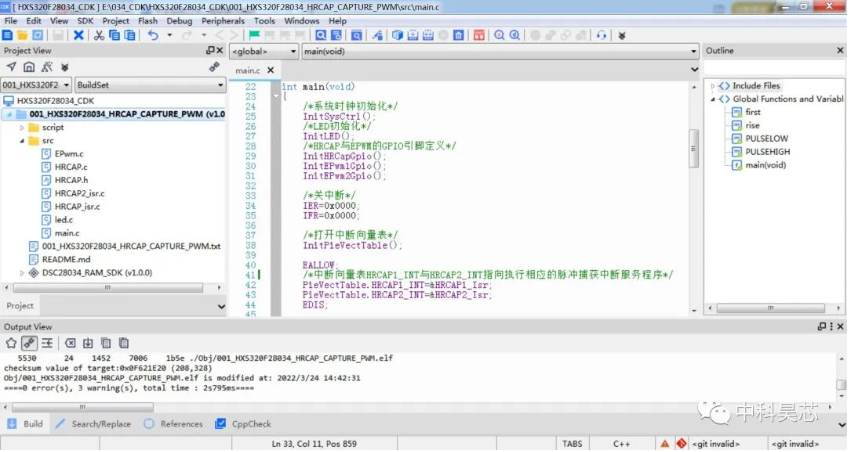Open the Windows menu
Viewport: 850px width, 452px height.
tap(301, 21)
